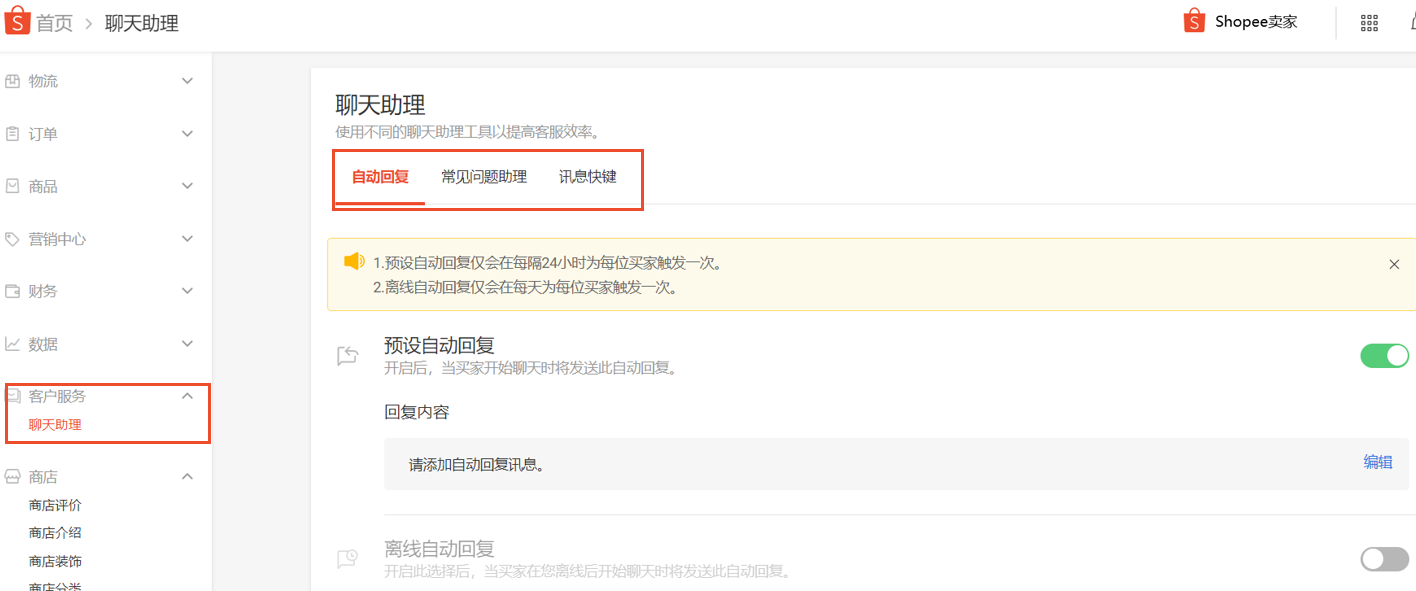Expand the 数据 menu chevron
The height and width of the screenshot is (591, 1416).
pyautogui.click(x=187, y=344)
